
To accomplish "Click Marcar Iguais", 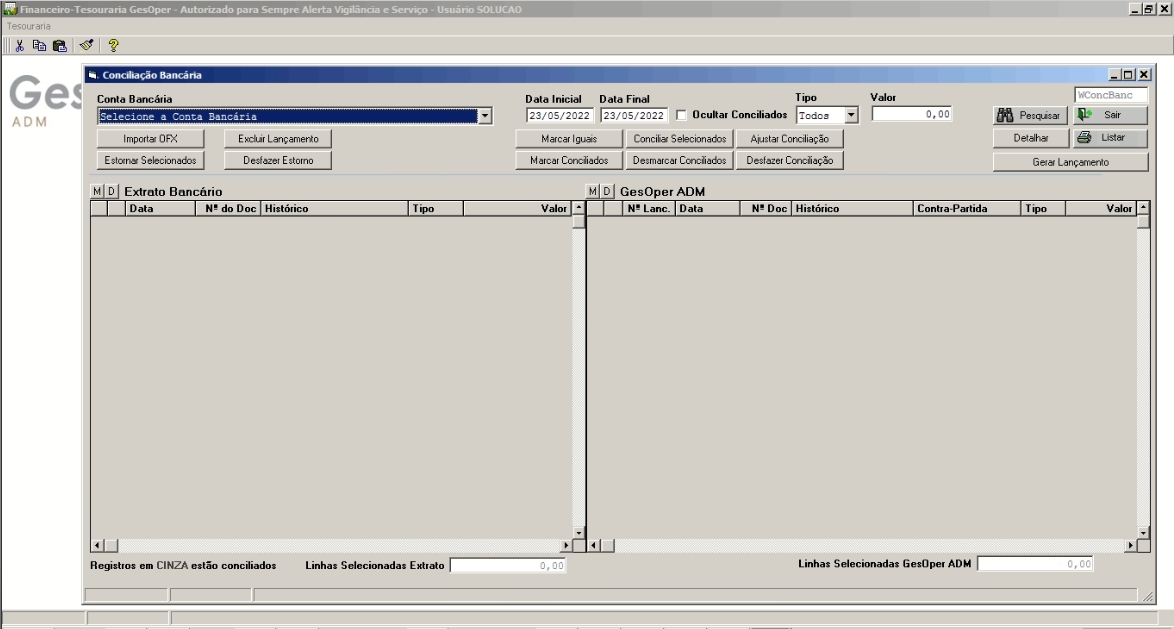I will click(569, 139).
